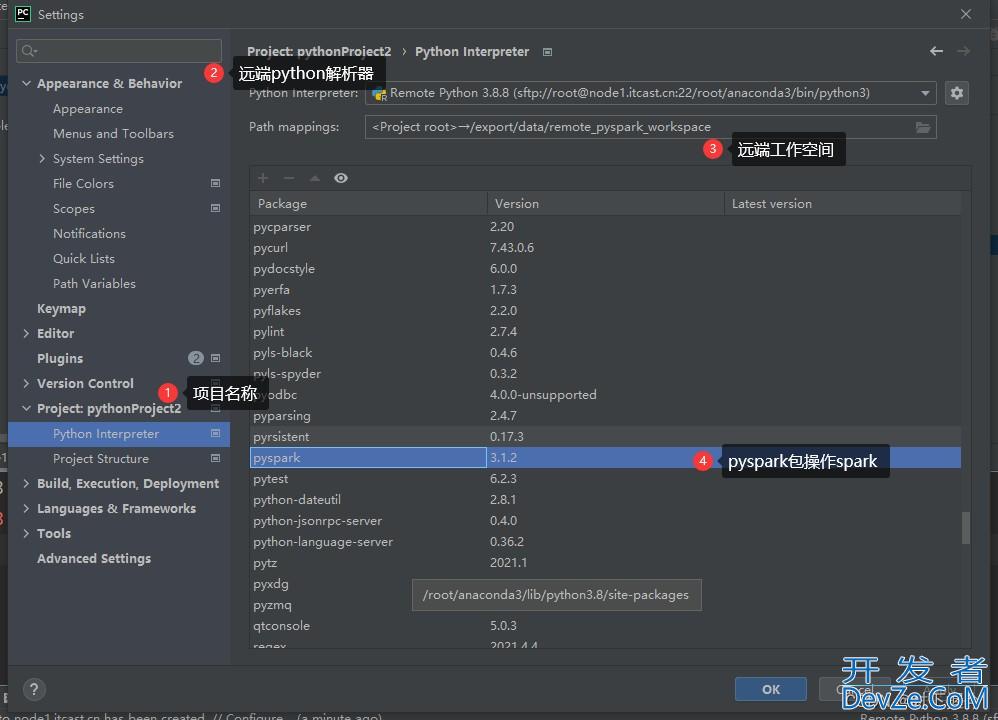Expand Build, Execution, Deployment section

[26, 483]
